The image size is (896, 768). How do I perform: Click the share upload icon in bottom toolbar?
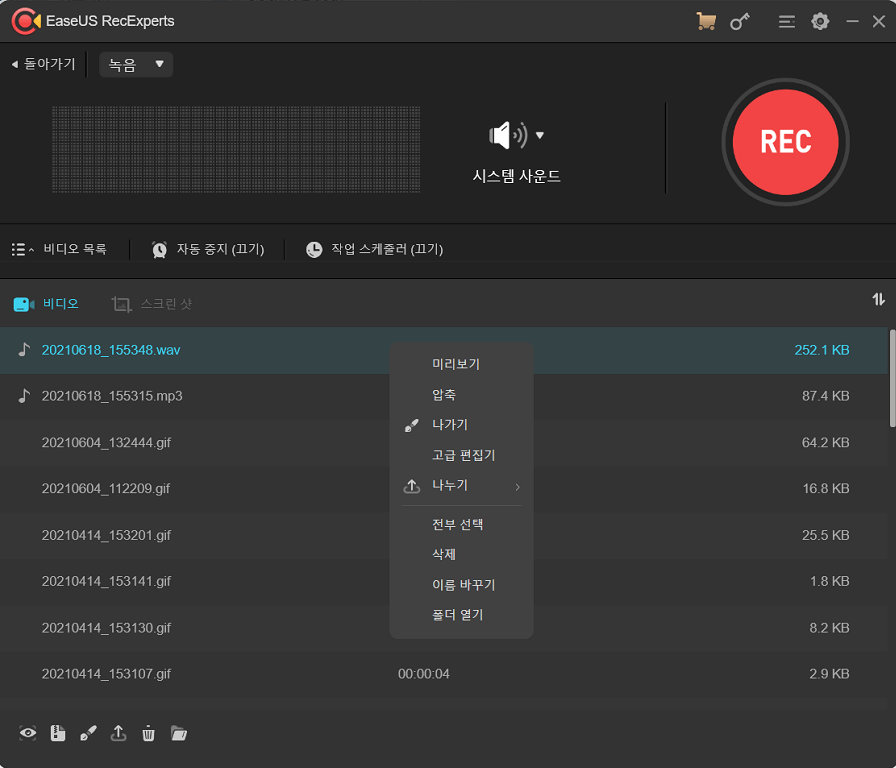(118, 733)
